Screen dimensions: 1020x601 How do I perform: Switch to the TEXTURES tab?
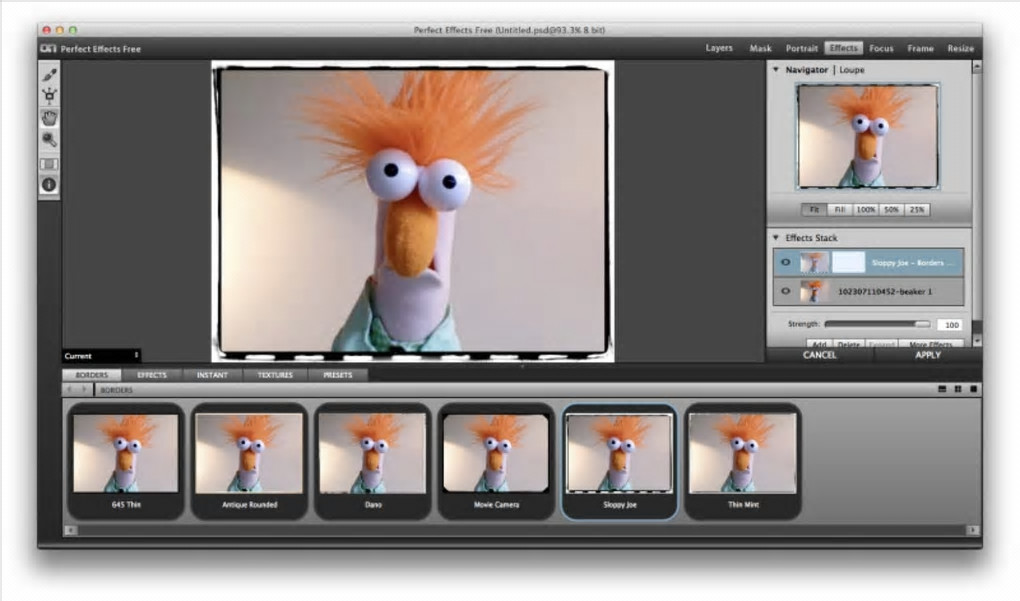pyautogui.click(x=275, y=375)
